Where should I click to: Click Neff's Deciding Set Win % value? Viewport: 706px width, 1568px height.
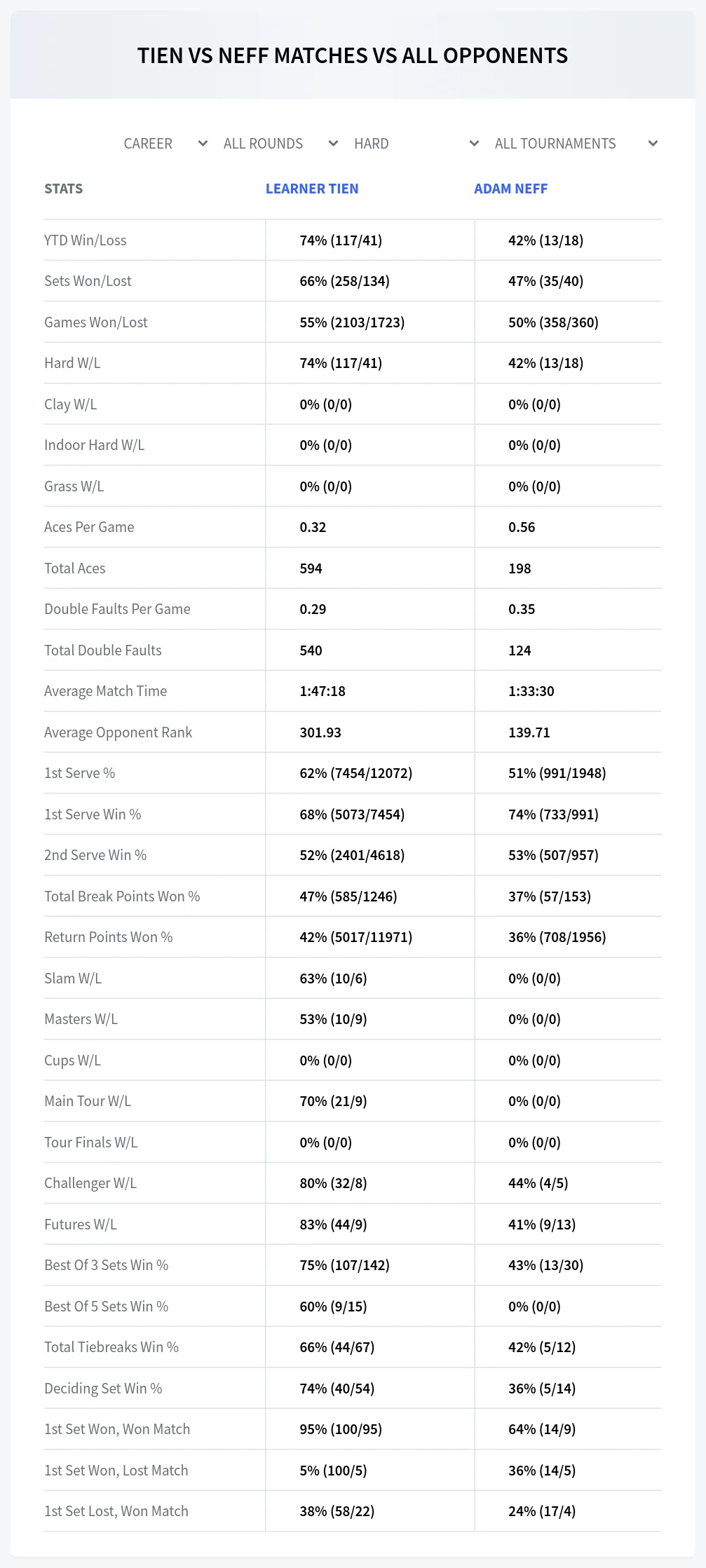coord(542,1389)
